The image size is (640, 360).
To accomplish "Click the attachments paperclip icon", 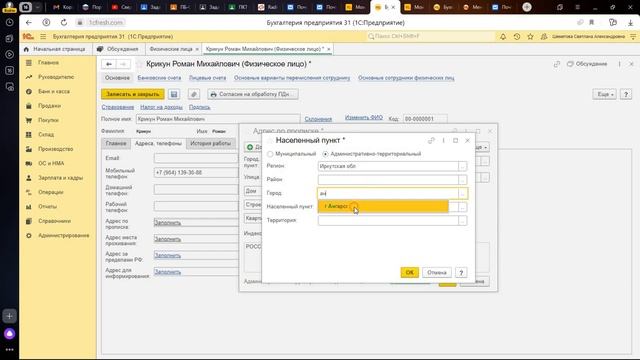I will 194,94.
